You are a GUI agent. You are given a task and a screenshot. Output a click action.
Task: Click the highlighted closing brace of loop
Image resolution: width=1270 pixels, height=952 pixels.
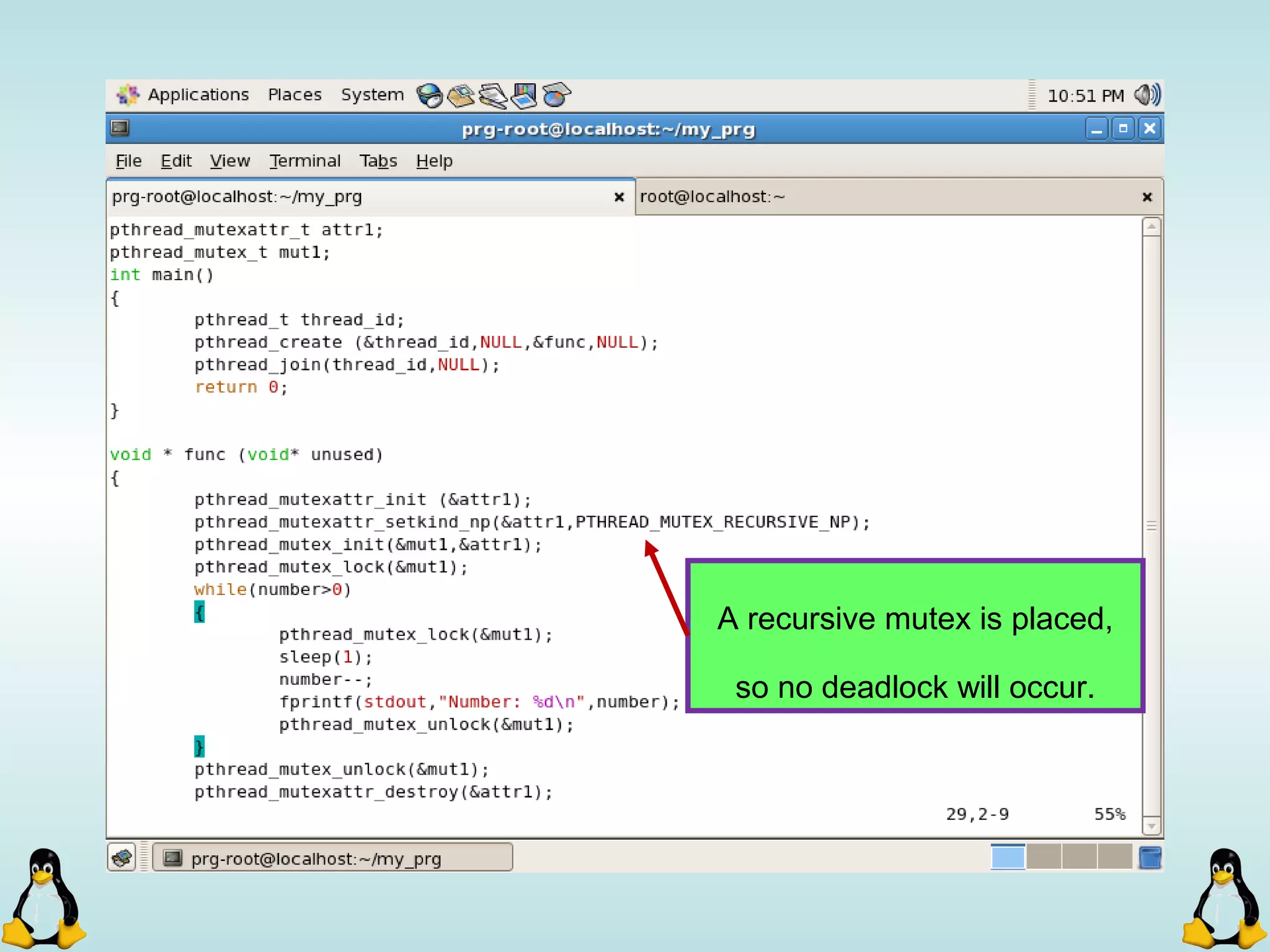pyautogui.click(x=199, y=747)
